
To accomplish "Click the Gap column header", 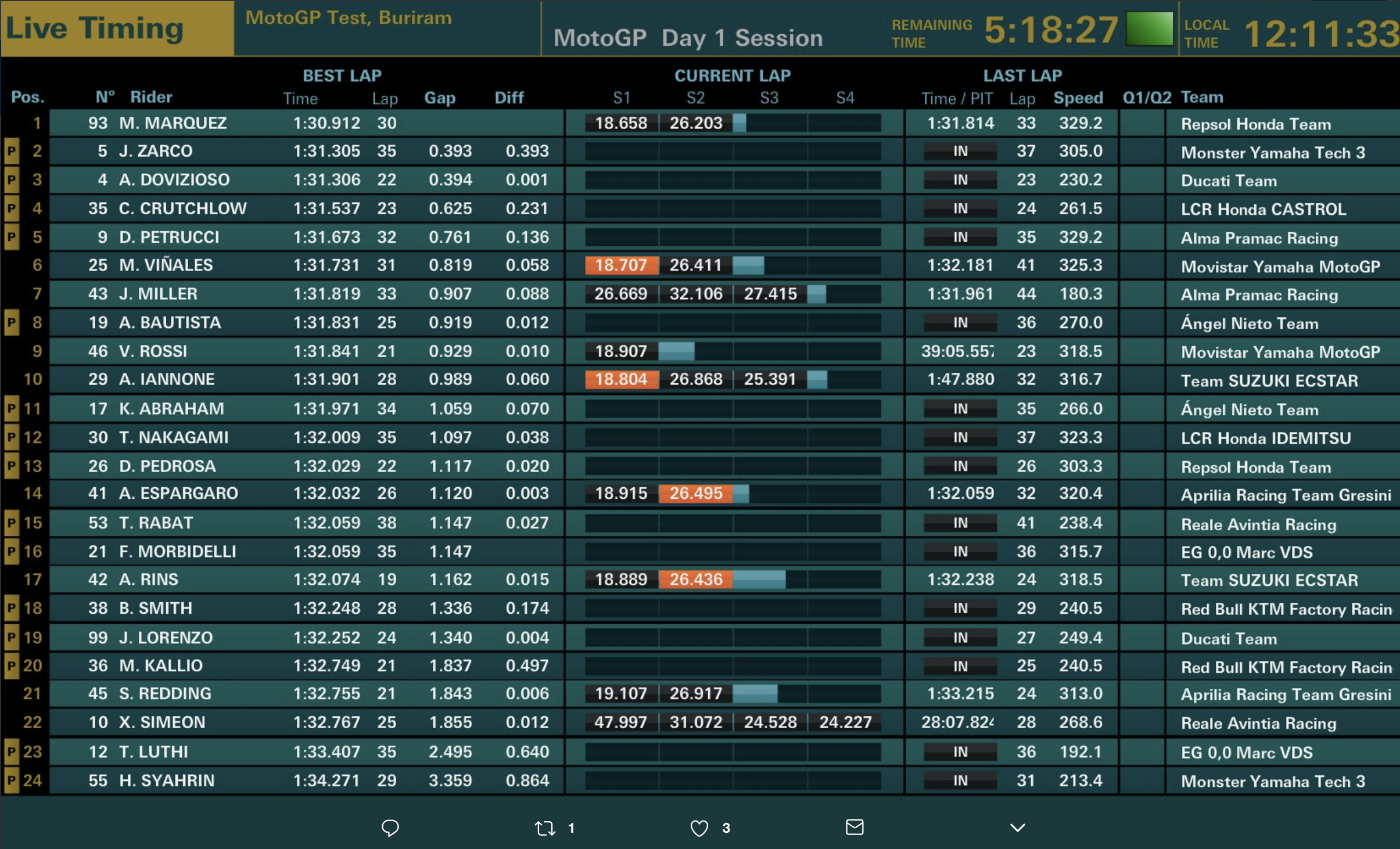I will (439, 98).
